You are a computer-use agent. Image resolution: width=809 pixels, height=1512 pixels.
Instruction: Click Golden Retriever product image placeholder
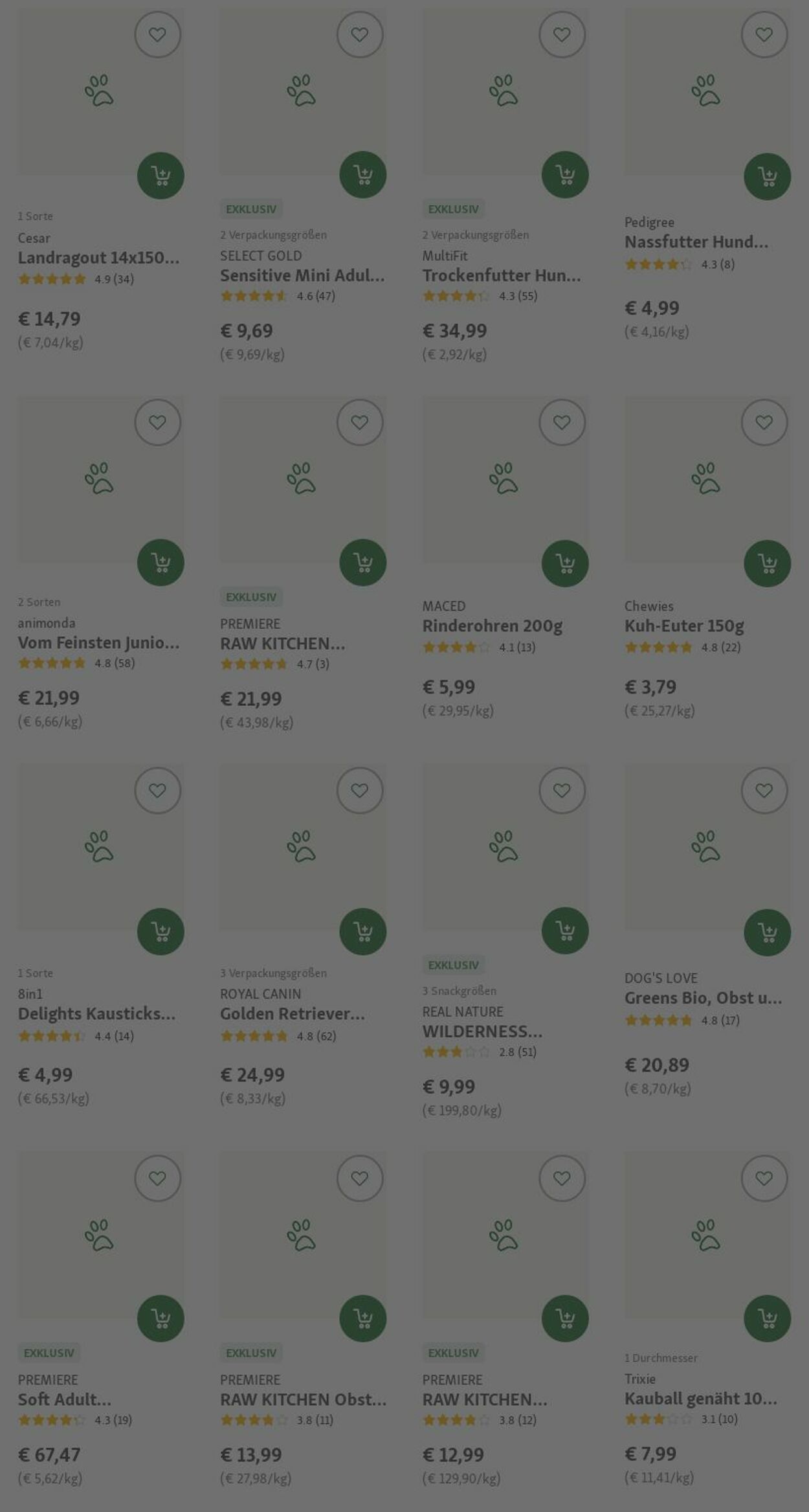[x=303, y=847]
